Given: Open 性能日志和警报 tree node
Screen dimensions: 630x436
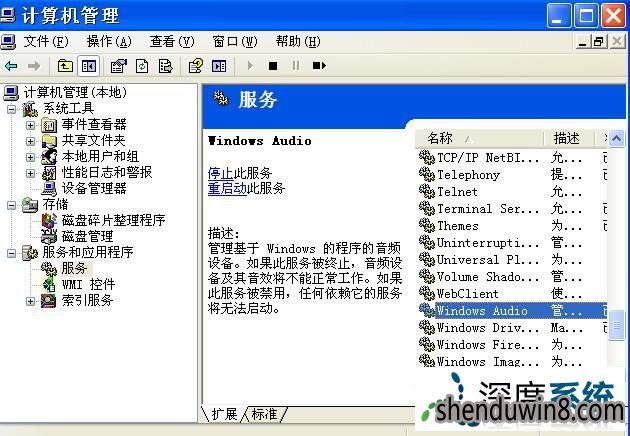Looking at the screenshot, I should pyautogui.click(x=106, y=172).
